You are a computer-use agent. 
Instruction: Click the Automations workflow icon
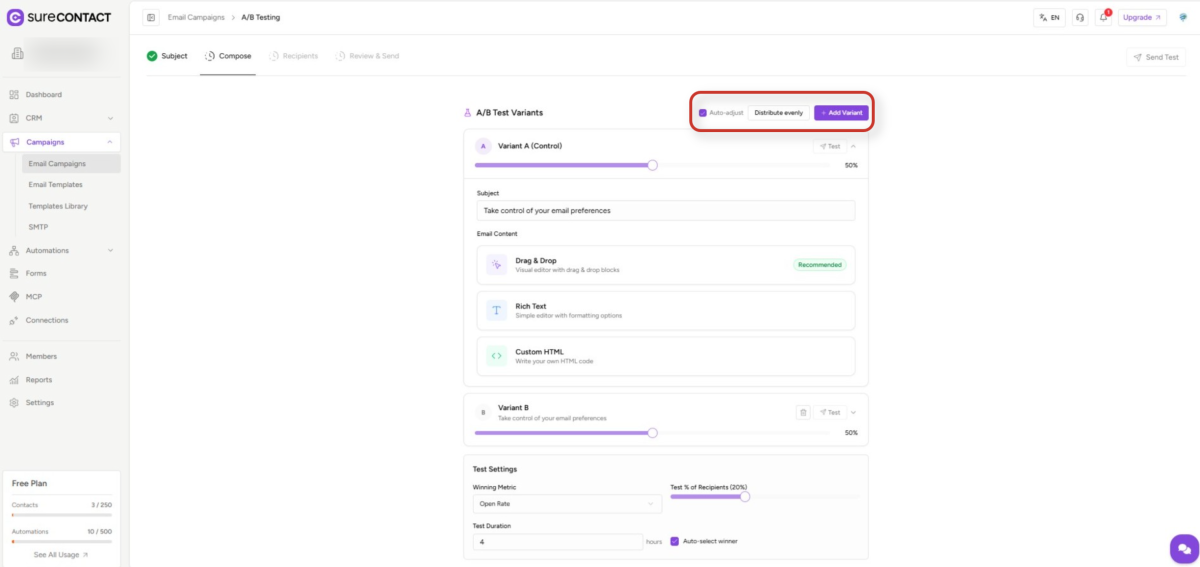coord(14,250)
